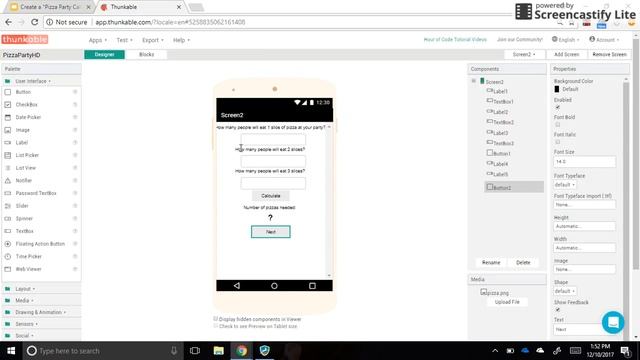Click the Task View taskbar icon

click(195, 351)
